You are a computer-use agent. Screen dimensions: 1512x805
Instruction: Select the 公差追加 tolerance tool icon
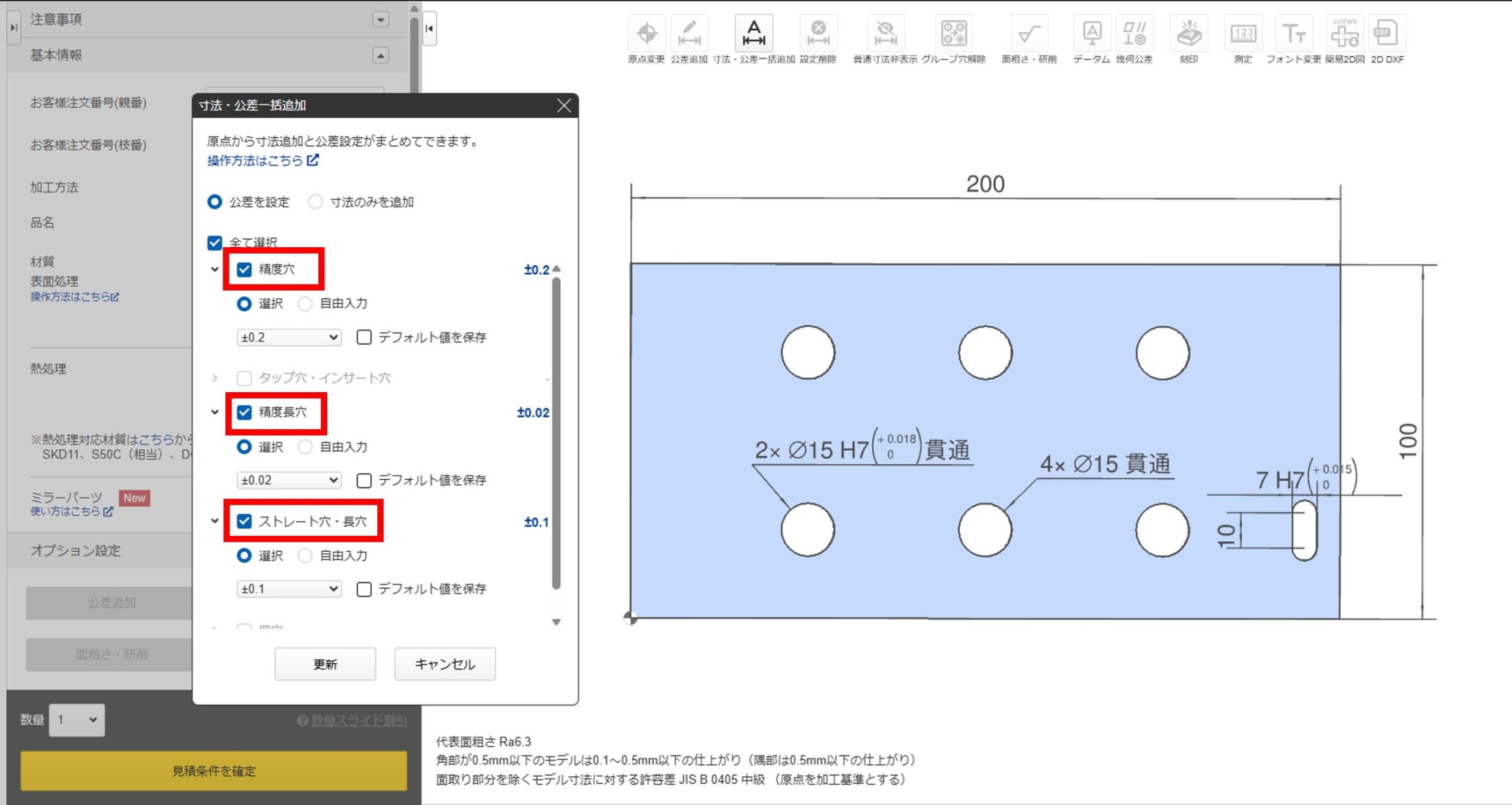click(x=689, y=33)
